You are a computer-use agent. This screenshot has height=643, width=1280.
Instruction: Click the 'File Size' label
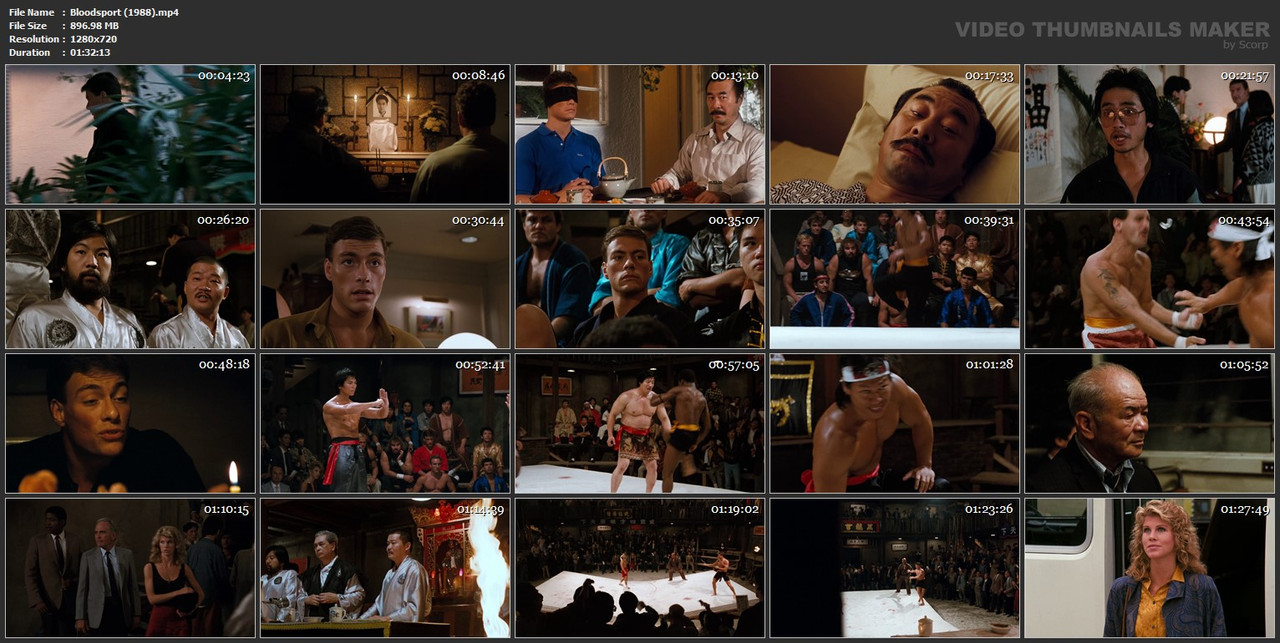[28, 25]
